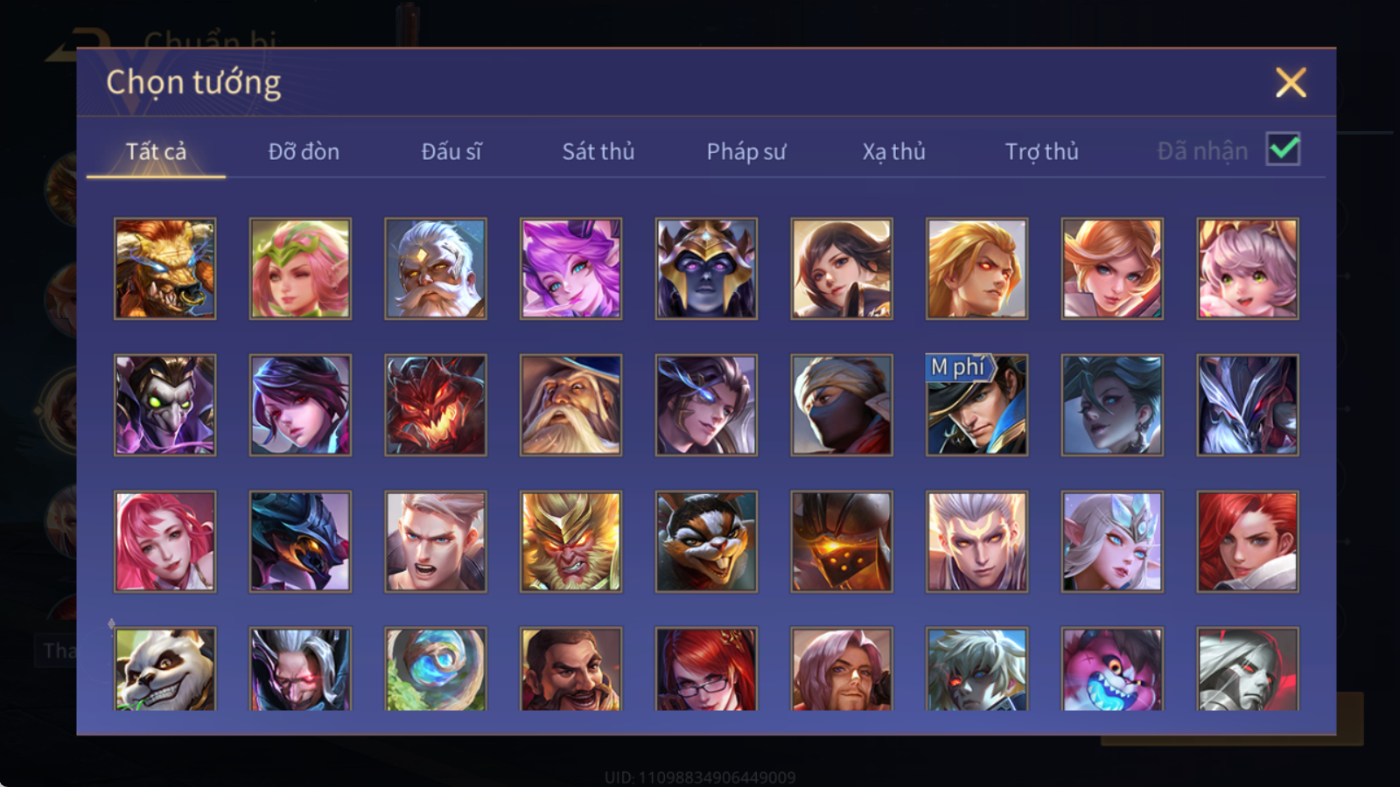
Task: Select the orange lion beast hero portrait
Action: (165, 269)
